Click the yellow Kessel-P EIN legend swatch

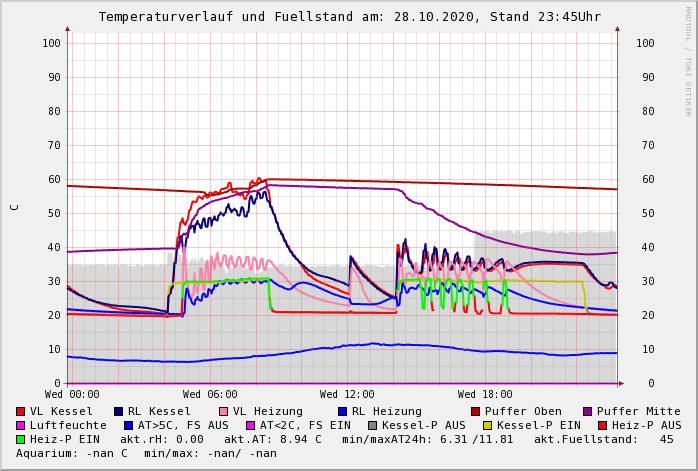click(x=489, y=426)
